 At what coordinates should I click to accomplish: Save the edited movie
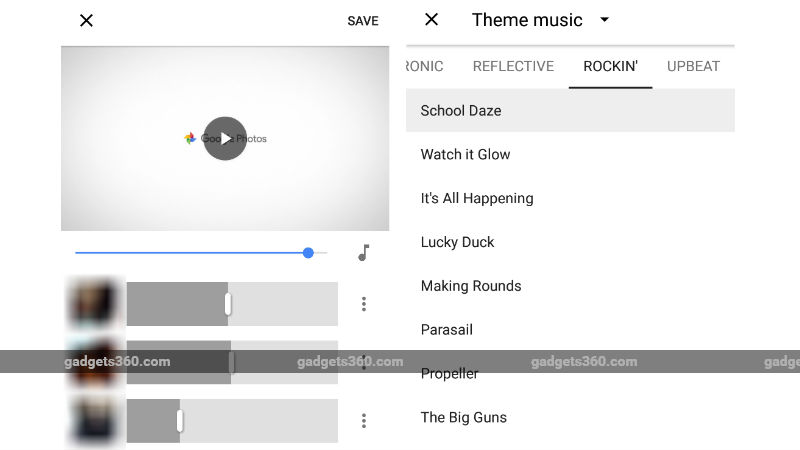point(363,21)
